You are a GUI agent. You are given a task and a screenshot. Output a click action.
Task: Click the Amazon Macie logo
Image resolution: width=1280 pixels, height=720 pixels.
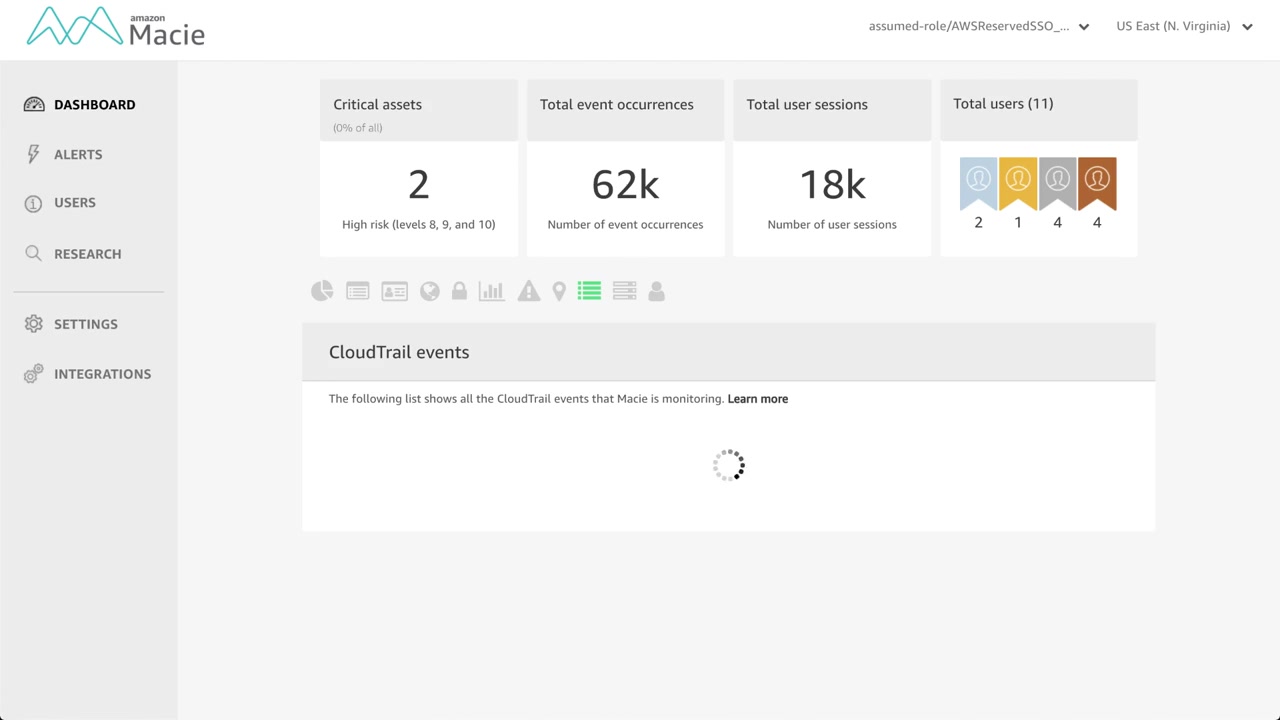click(x=116, y=27)
